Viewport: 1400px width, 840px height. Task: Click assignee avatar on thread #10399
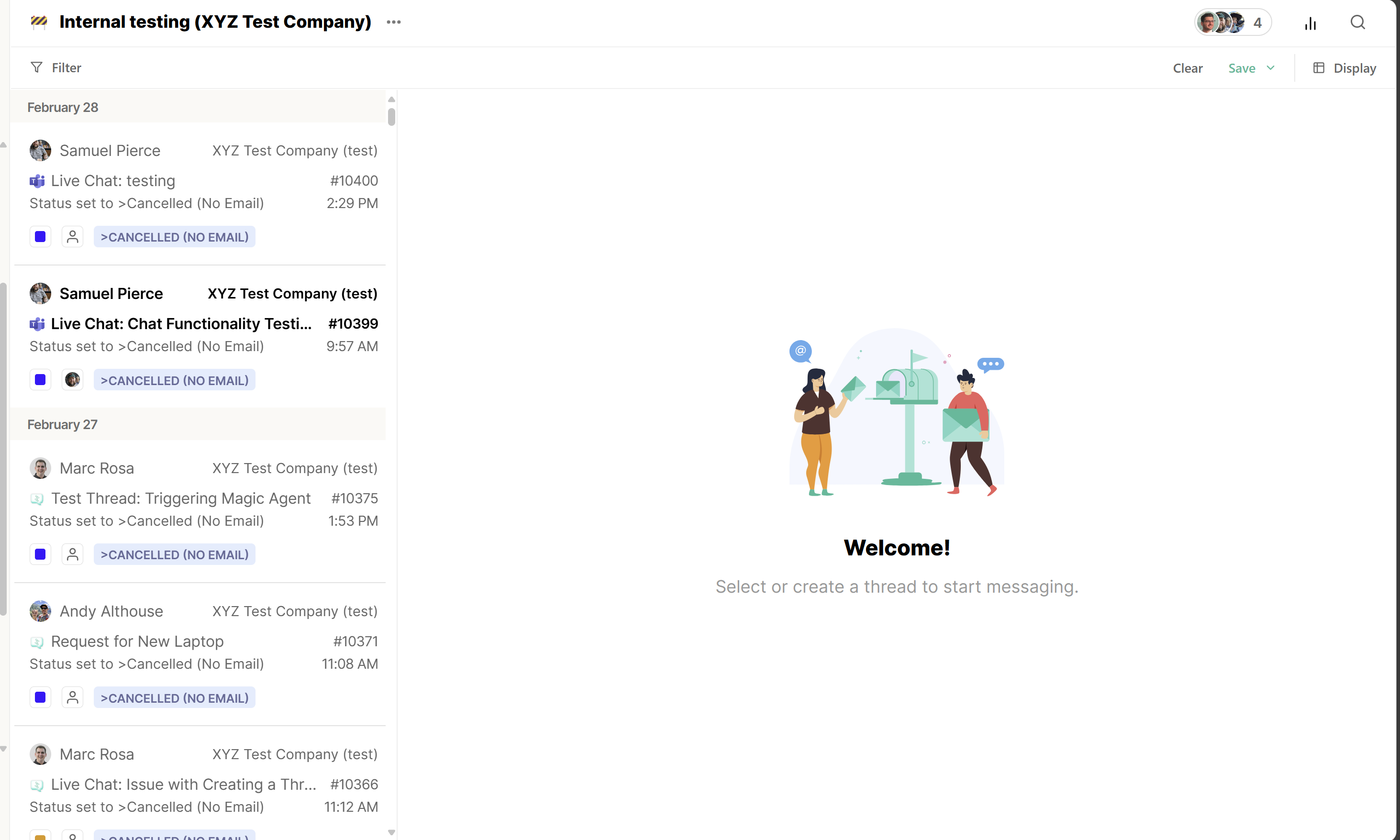72,380
